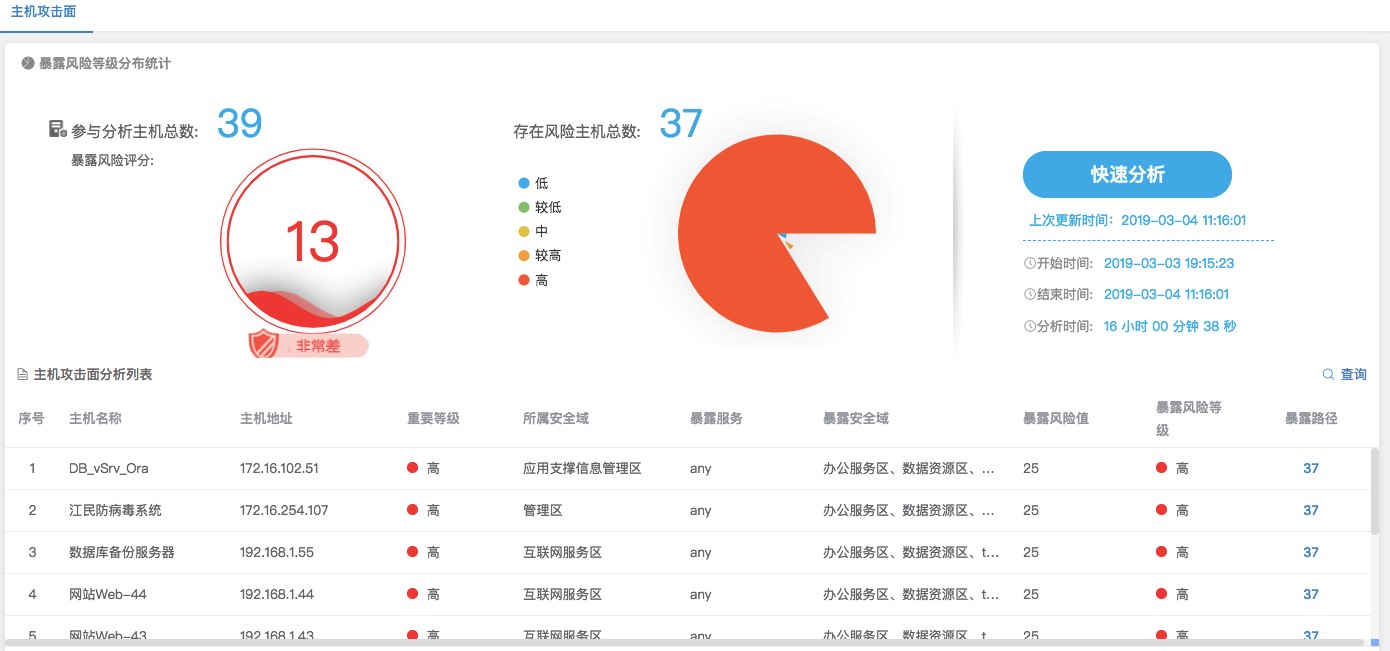
Task: Click the total hosts count 39
Action: (x=239, y=123)
